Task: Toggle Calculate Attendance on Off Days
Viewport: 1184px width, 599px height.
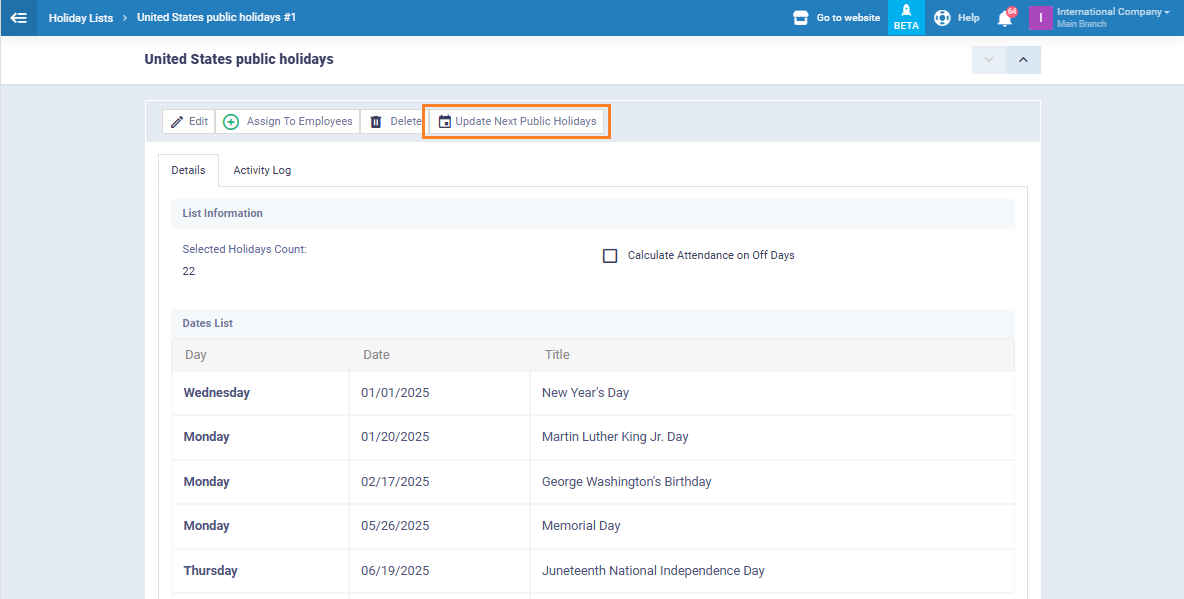Action: 610,255
